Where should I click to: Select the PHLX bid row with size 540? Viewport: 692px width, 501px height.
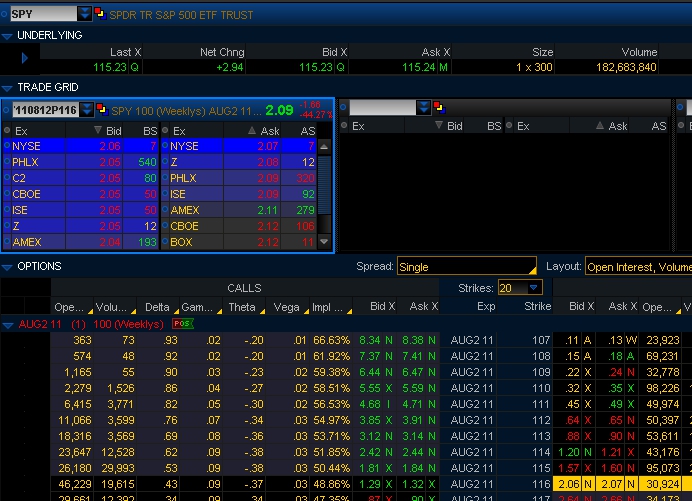[x=81, y=162]
